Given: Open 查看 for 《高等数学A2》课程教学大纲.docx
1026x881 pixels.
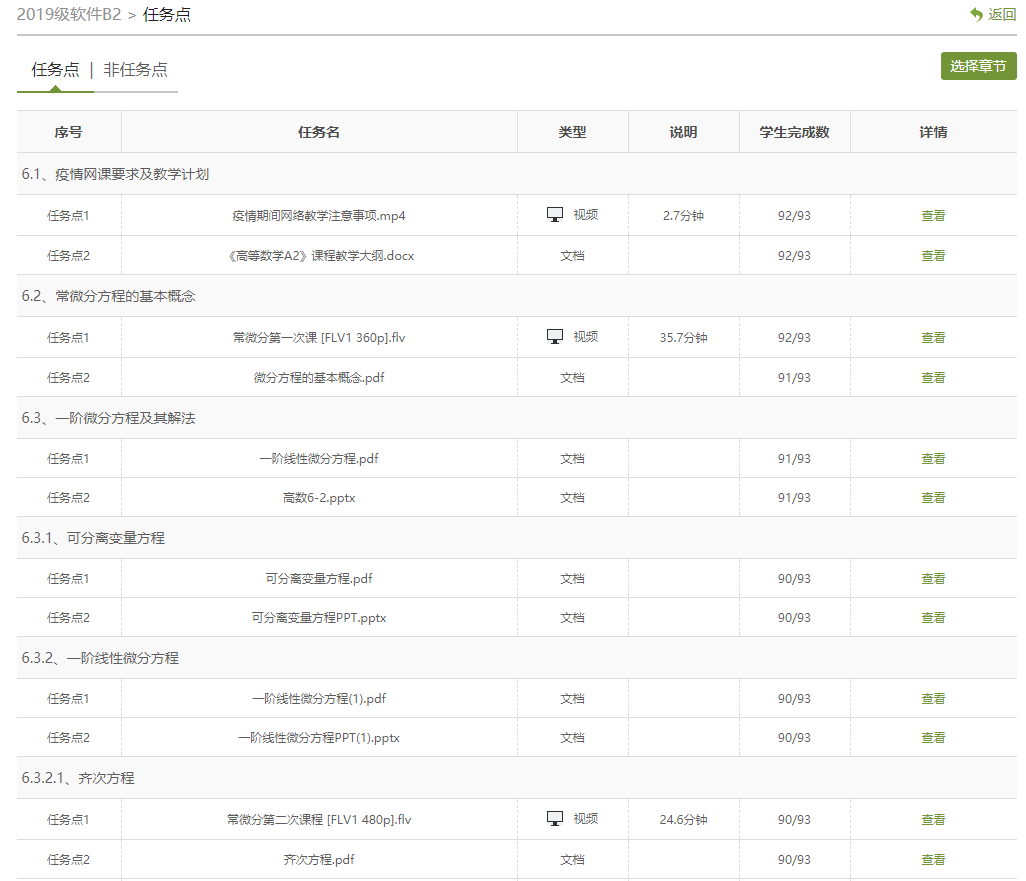Looking at the screenshot, I should point(932,256).
